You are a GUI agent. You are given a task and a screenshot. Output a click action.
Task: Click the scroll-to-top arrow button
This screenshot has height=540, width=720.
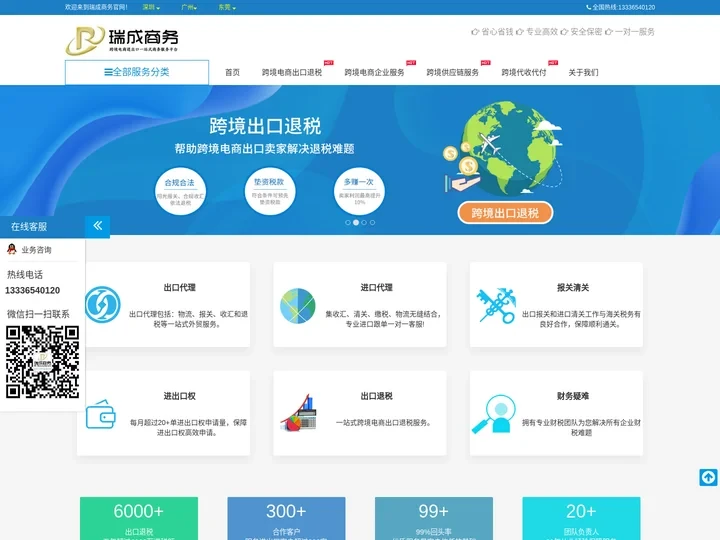708,477
